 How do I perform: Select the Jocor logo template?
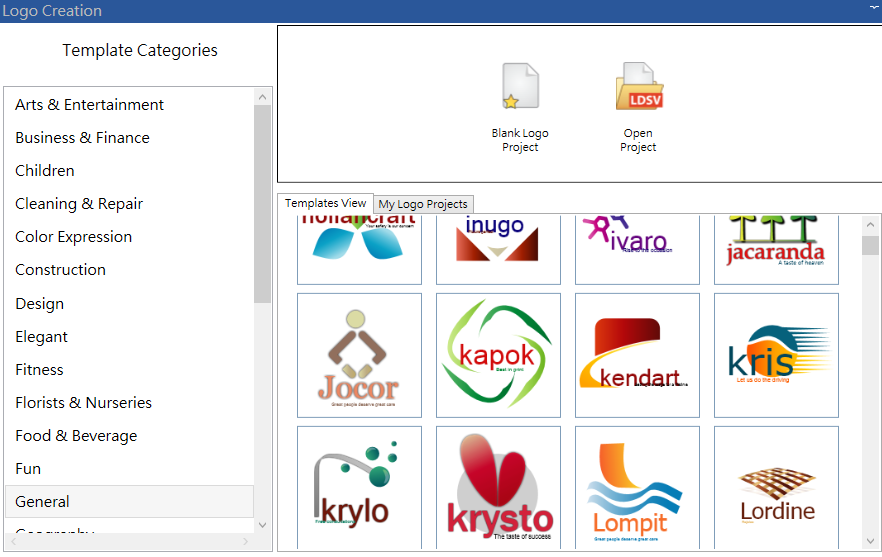coord(359,355)
